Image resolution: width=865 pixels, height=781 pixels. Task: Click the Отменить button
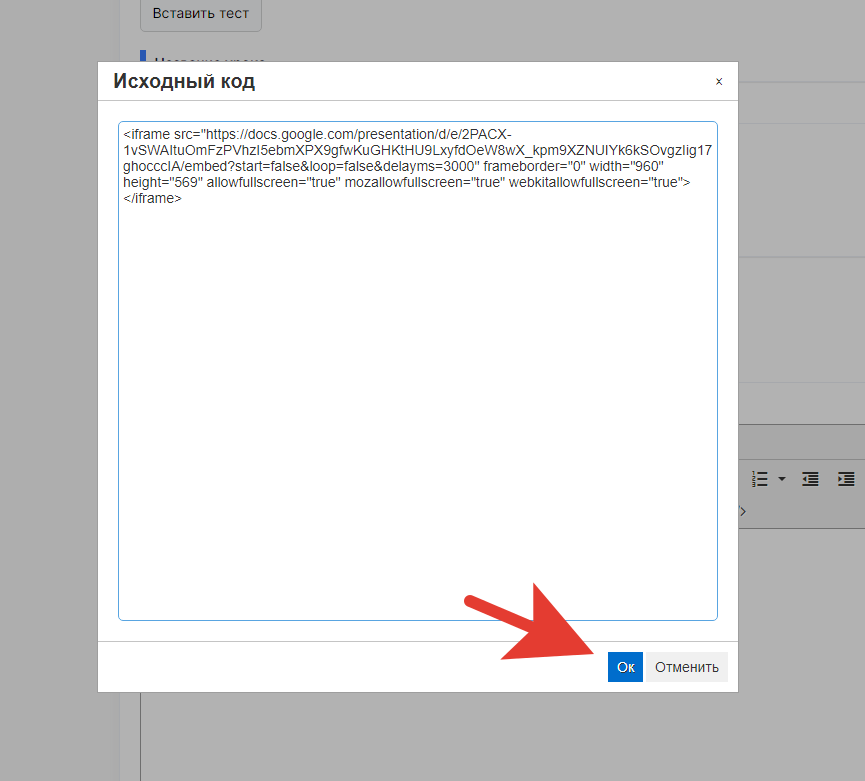(686, 667)
